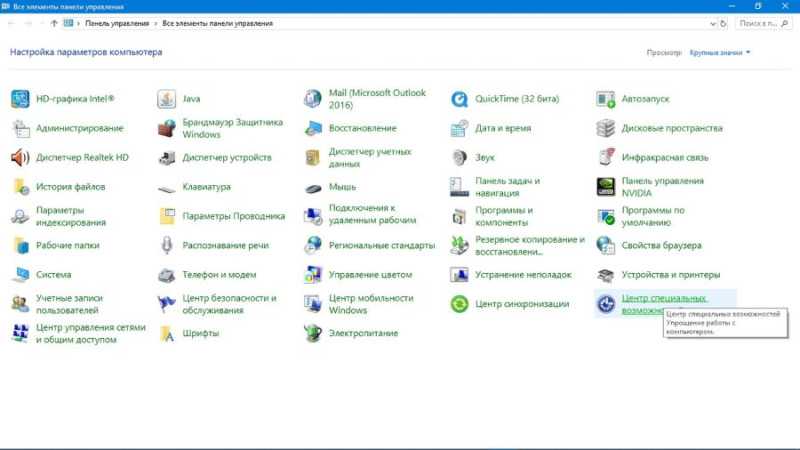Screen dimensions: 800x450
Task: Click Все элементы панели управления breadcrumb
Action: pyautogui.click(x=217, y=23)
